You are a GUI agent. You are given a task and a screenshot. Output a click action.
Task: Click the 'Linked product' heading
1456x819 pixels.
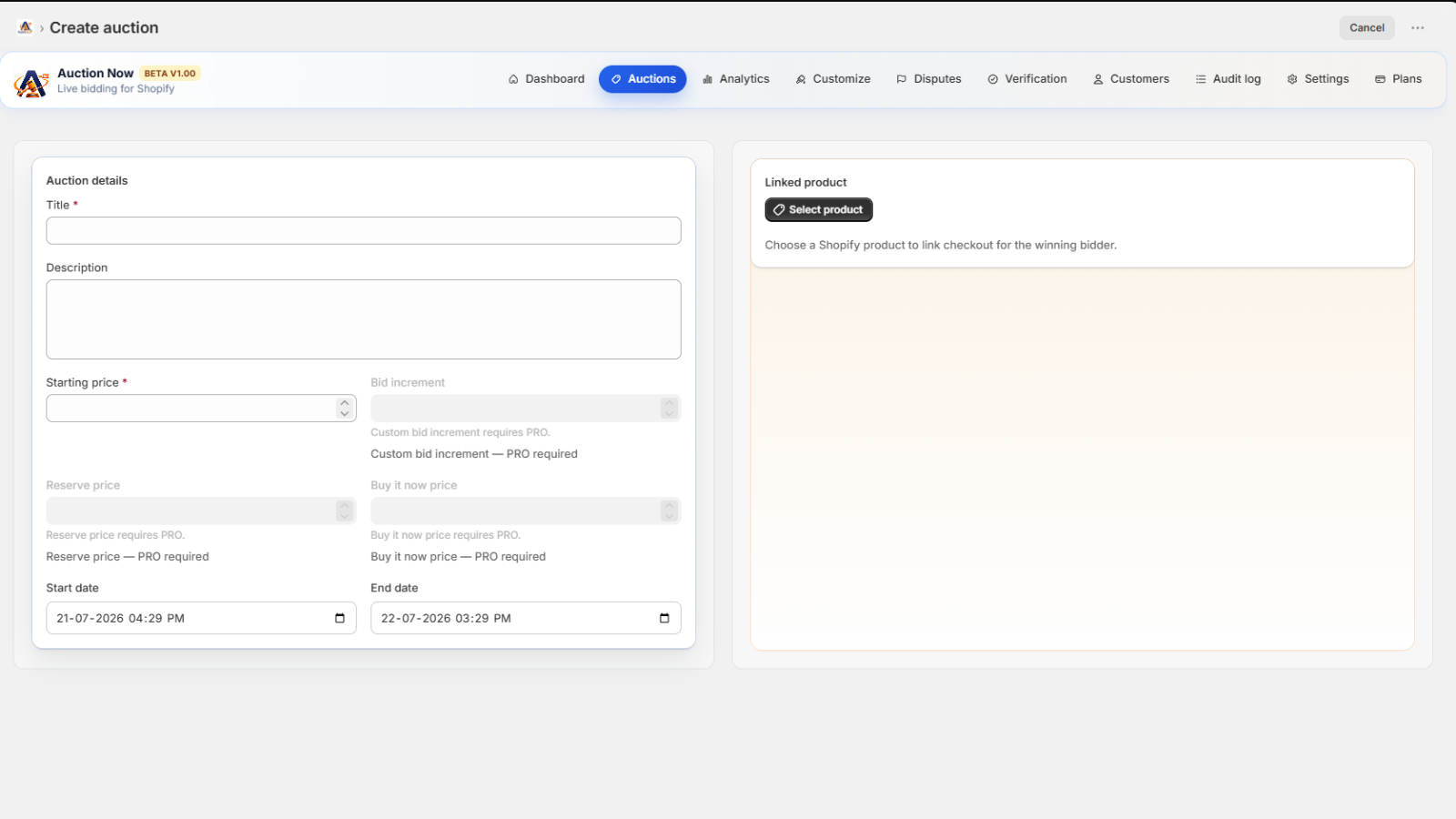coord(805,182)
